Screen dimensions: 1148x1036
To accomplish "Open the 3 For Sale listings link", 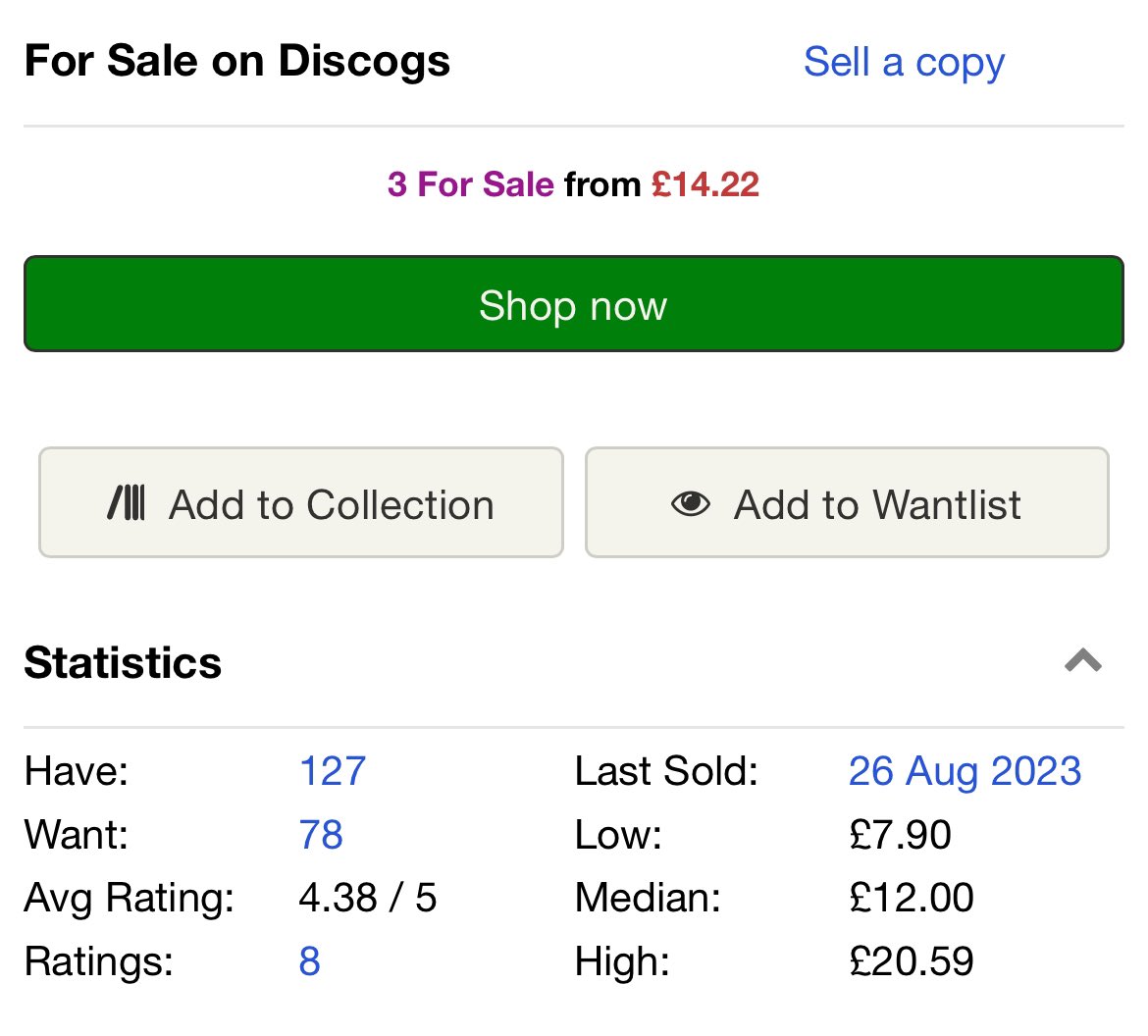I will pyautogui.click(x=471, y=184).
